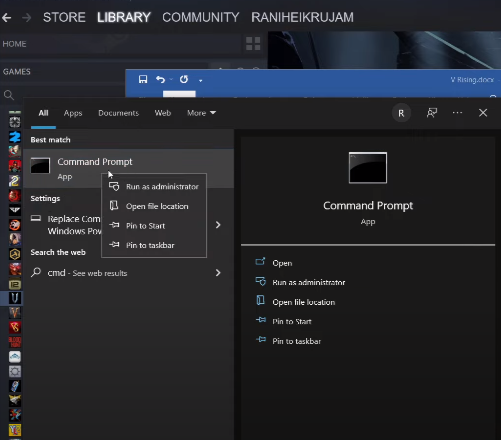Open Word's undo history dropdown arrow
This screenshot has height=440, width=501.
pyautogui.click(x=171, y=79)
